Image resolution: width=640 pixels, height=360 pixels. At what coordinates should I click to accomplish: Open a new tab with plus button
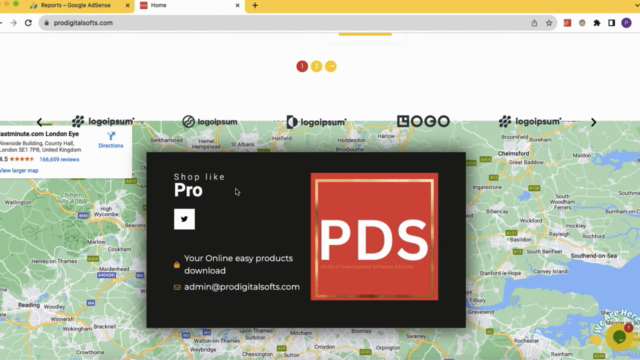(x=255, y=5)
